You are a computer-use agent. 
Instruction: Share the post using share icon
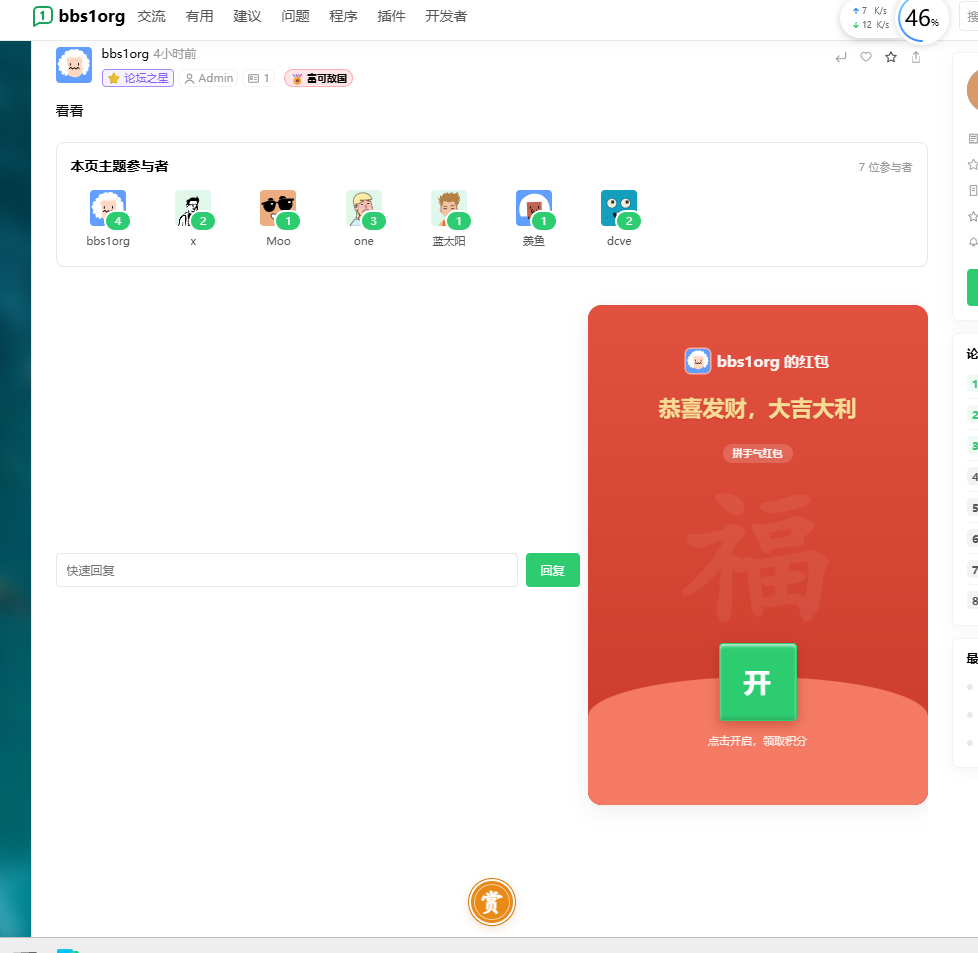point(916,57)
